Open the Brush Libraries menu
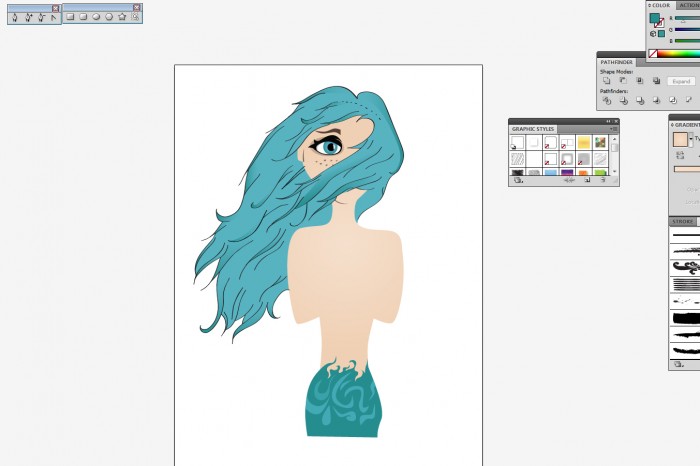Screen dimensions: 700x466 click(x=678, y=364)
